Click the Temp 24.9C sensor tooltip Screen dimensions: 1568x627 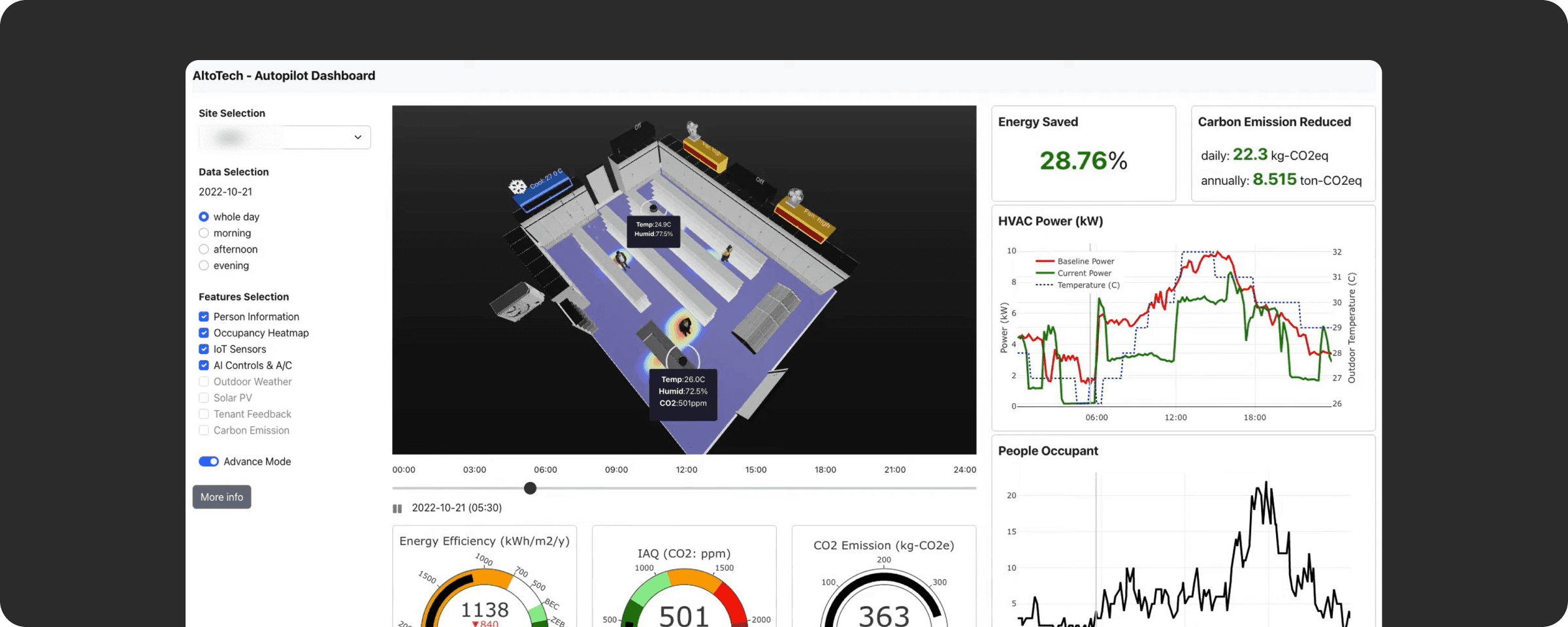pyautogui.click(x=653, y=231)
